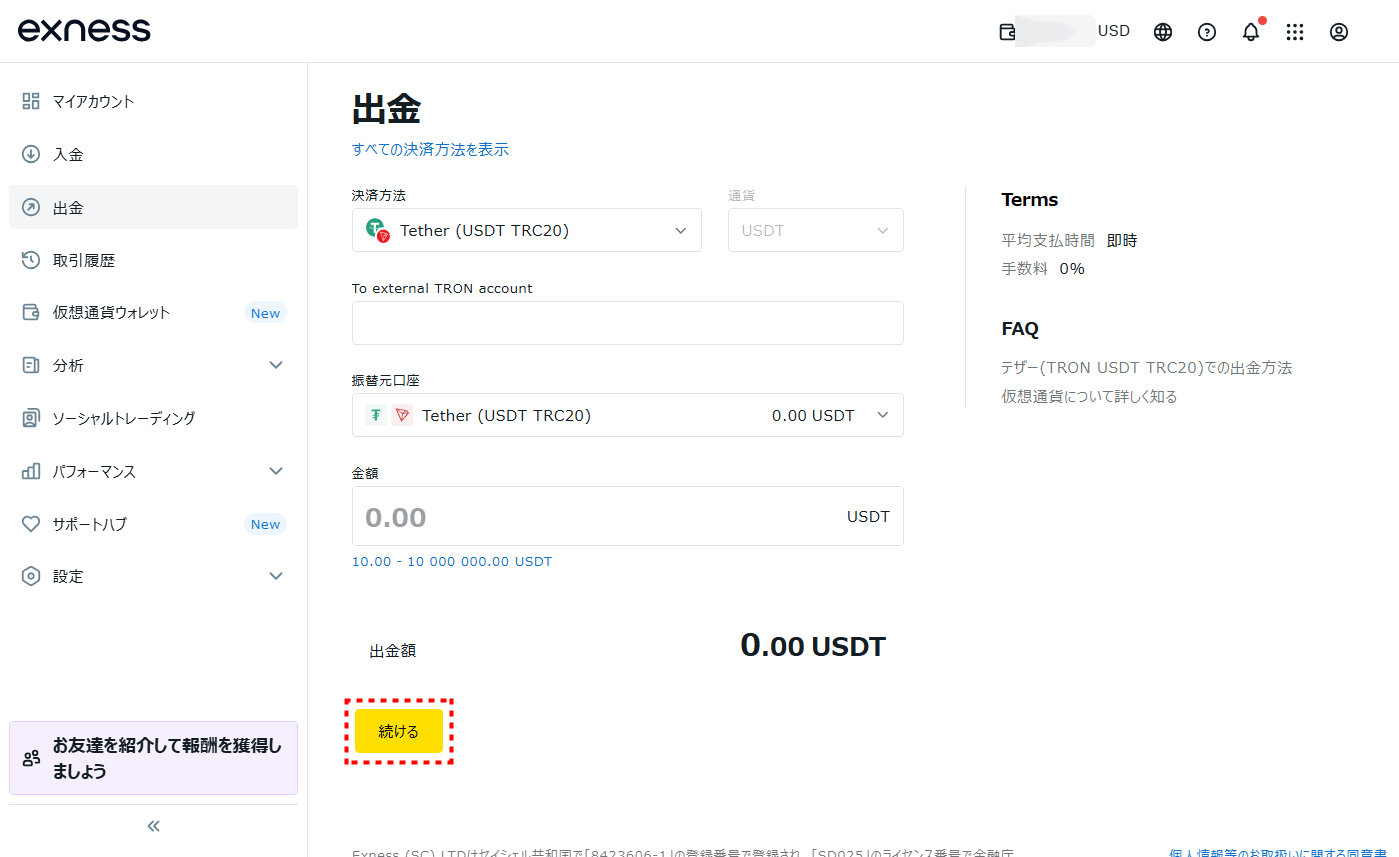Image resolution: width=1399 pixels, height=857 pixels.
Task: Select 出金 in sidebar
Action: coord(154,207)
